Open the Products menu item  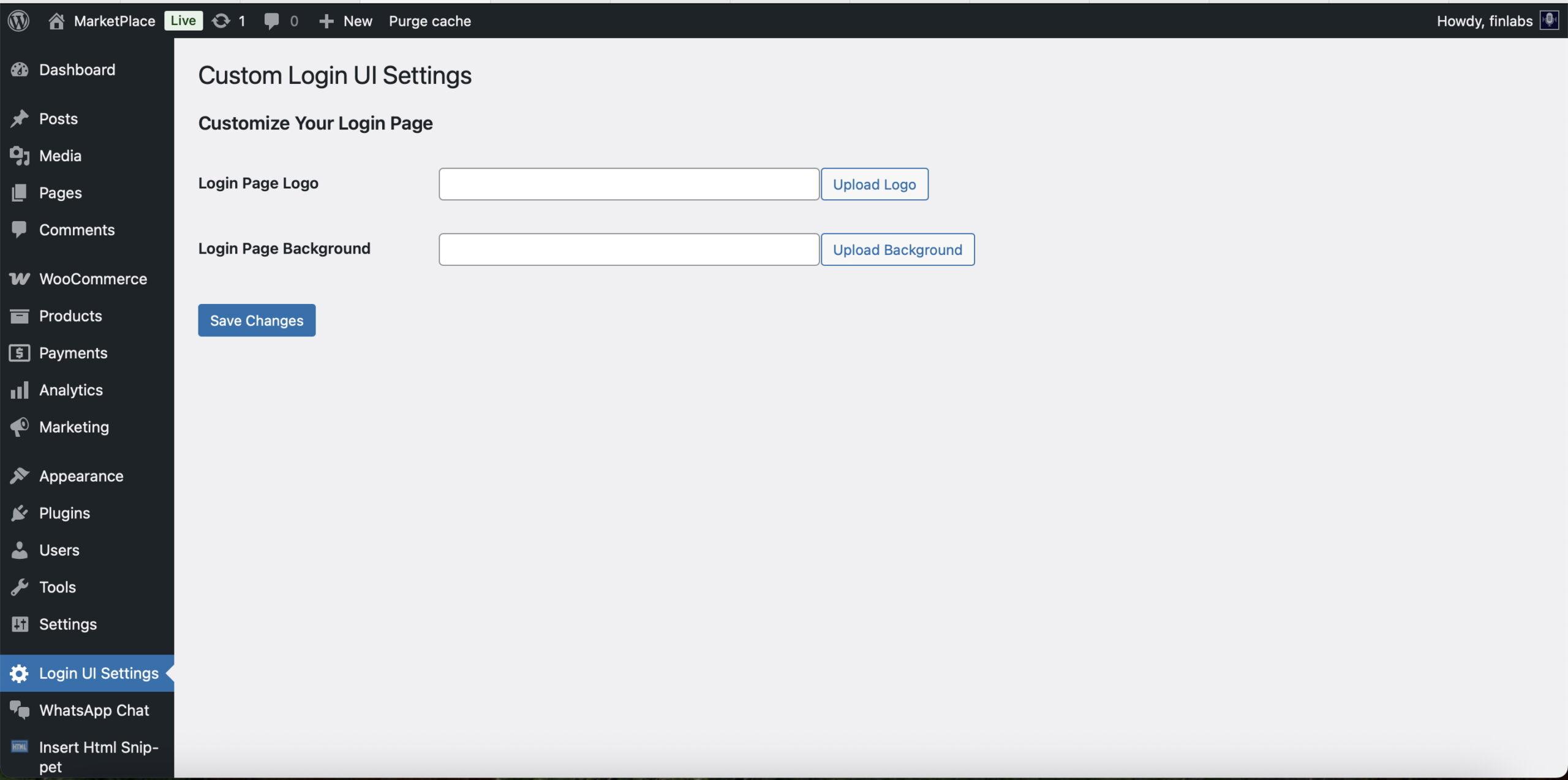(70, 316)
